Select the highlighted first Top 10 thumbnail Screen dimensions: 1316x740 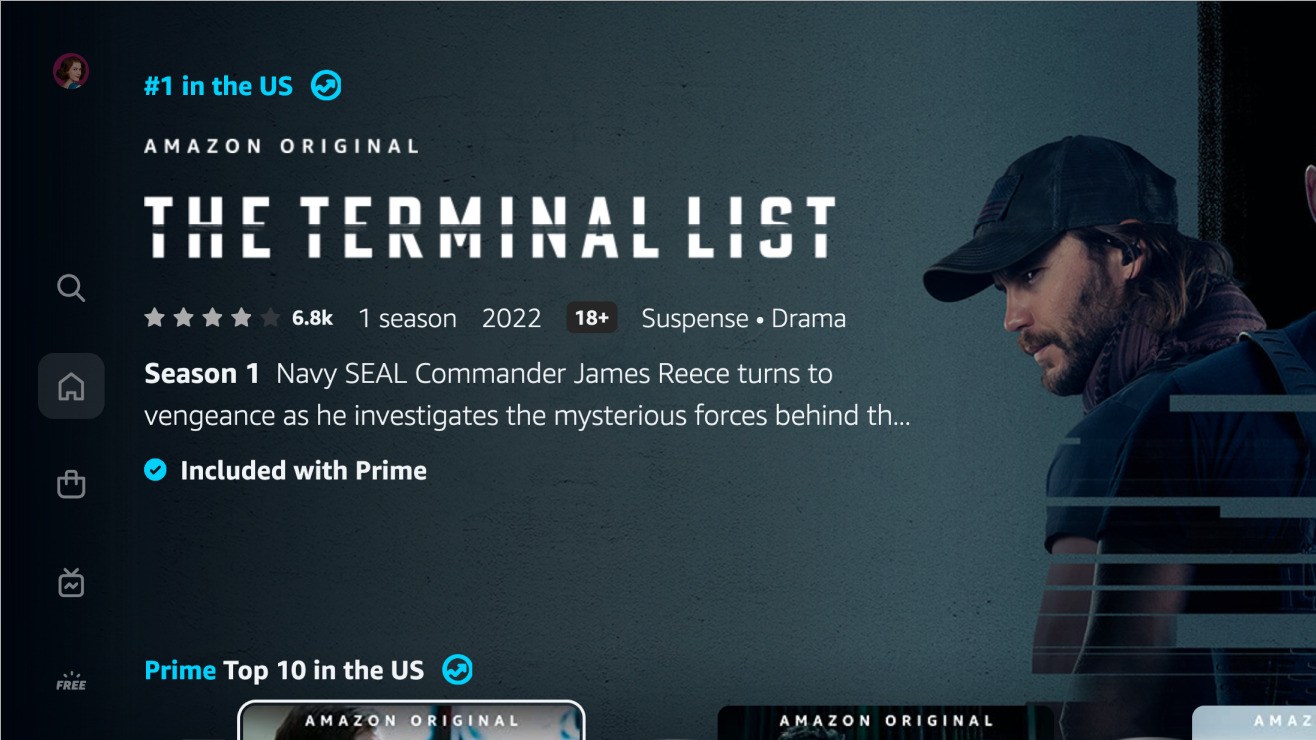pyautogui.click(x=411, y=721)
